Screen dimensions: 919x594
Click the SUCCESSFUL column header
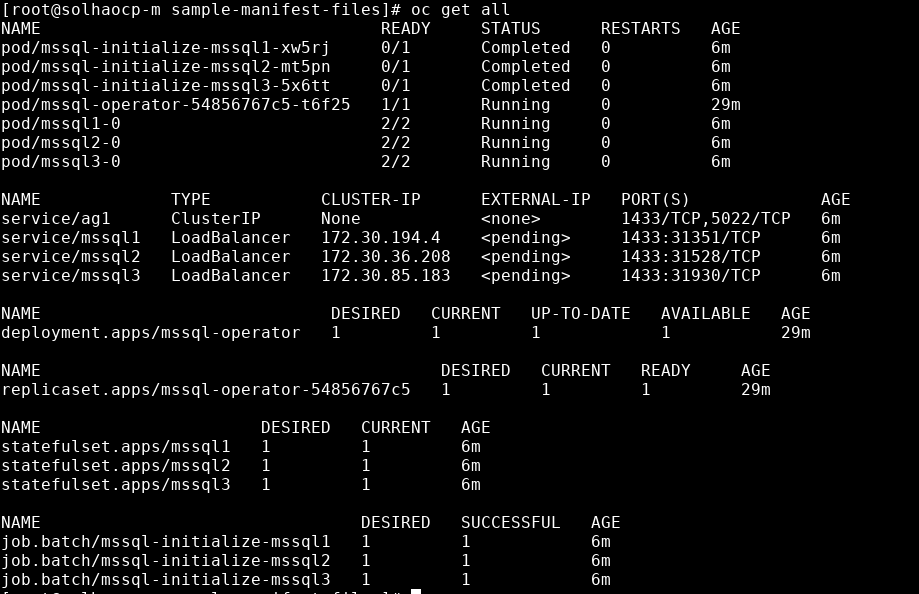(x=510, y=522)
